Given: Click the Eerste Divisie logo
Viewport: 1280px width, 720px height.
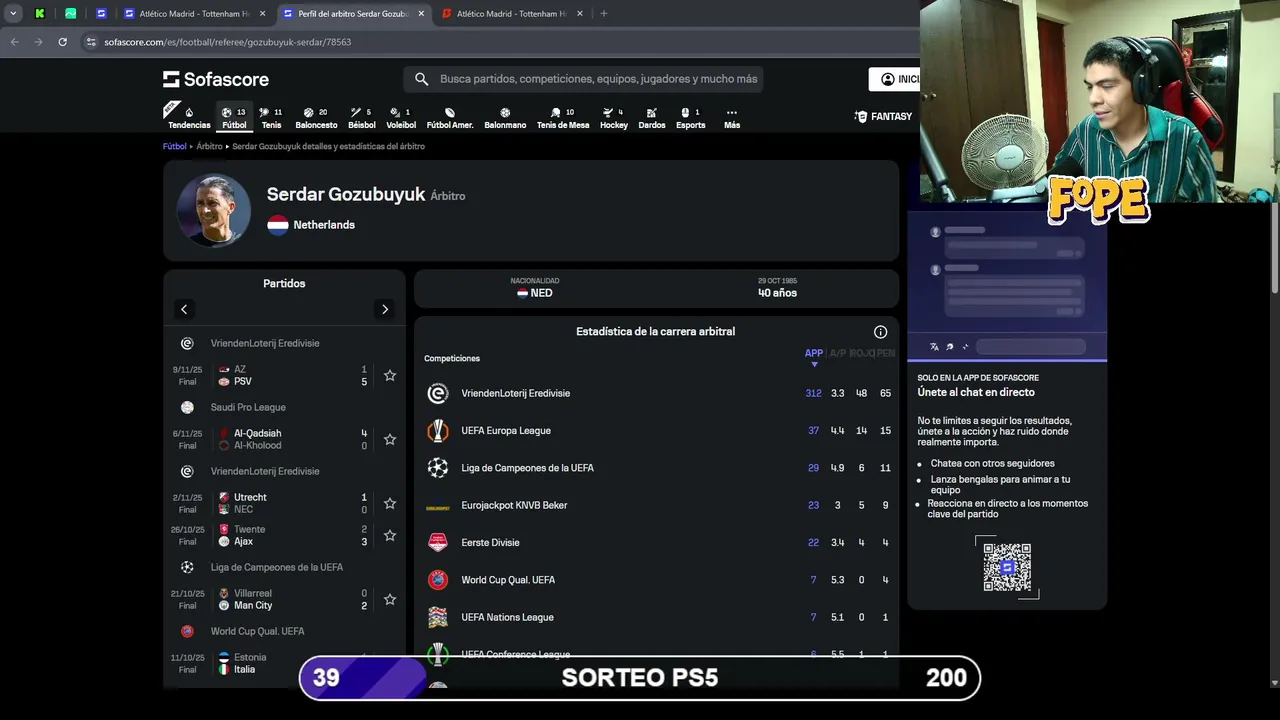Looking at the screenshot, I should pos(438,543).
